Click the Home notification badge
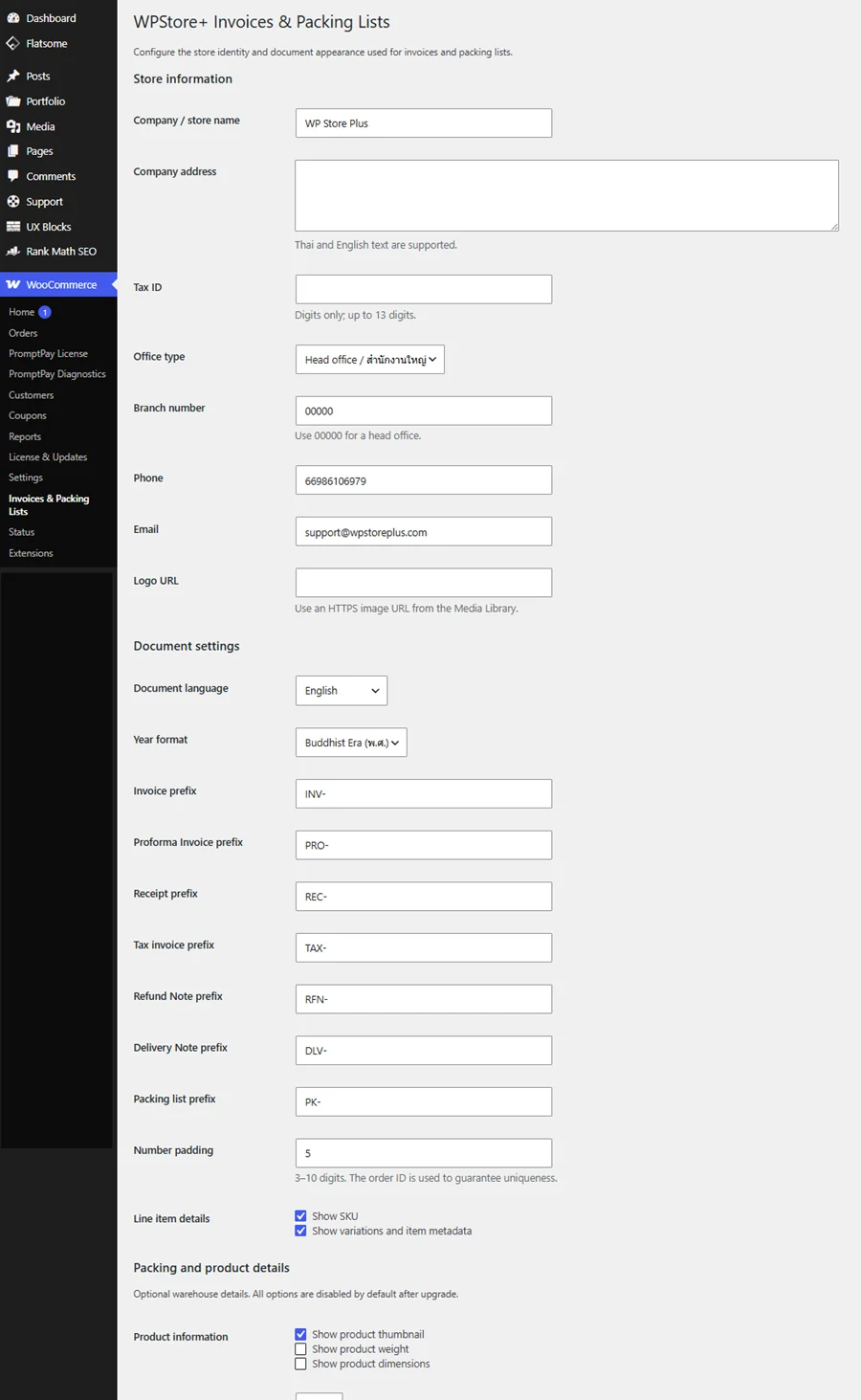Screen dimensions: 861x1400 [44, 312]
